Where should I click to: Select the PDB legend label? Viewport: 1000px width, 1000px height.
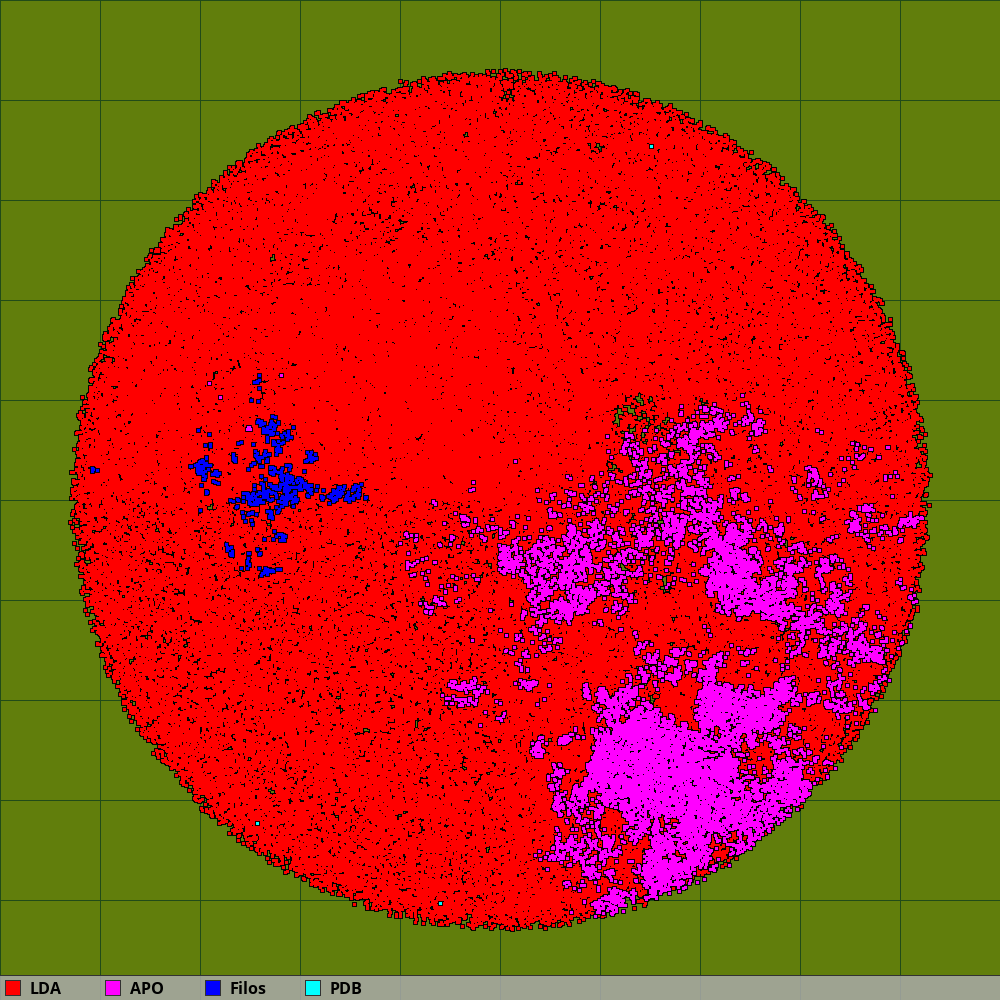pyautogui.click(x=345, y=988)
